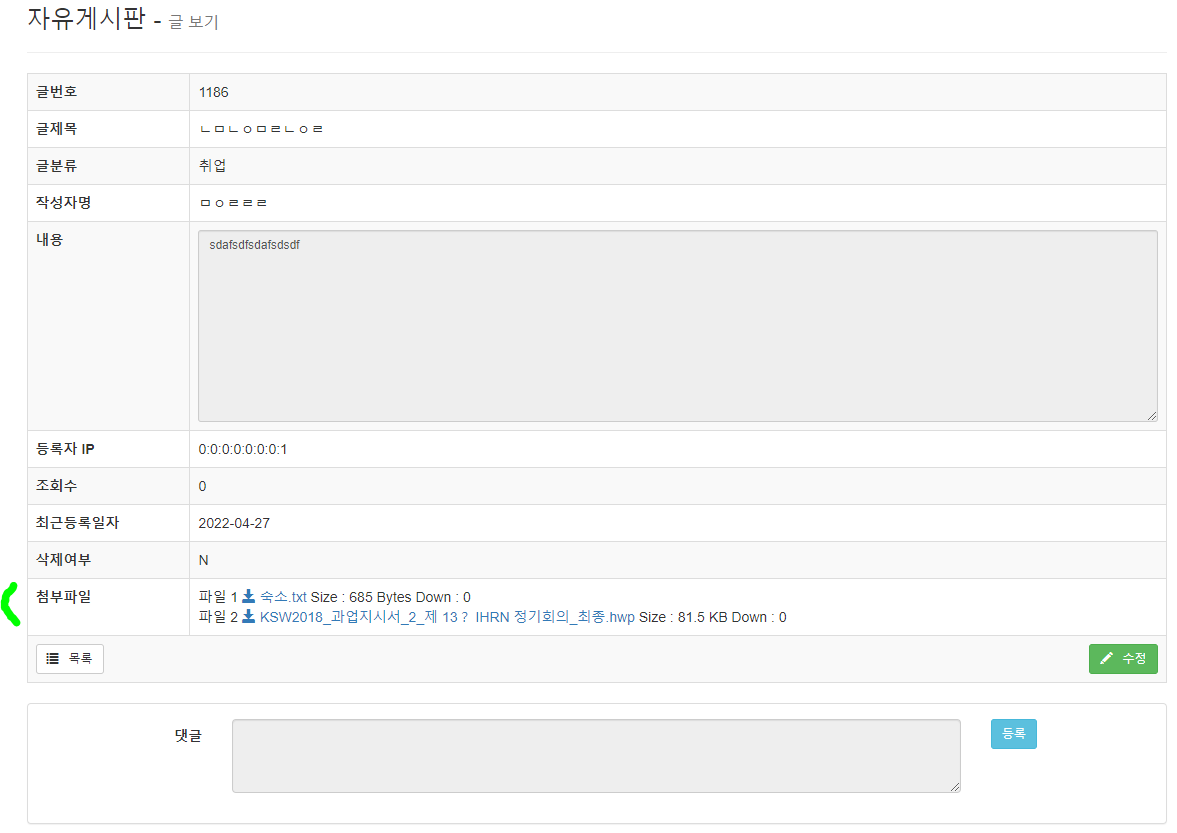Viewport: 1177px width, 833px height.
Task: Click the 내용 content textarea with sdafsdfsdafsdsdf
Action: tap(677, 326)
